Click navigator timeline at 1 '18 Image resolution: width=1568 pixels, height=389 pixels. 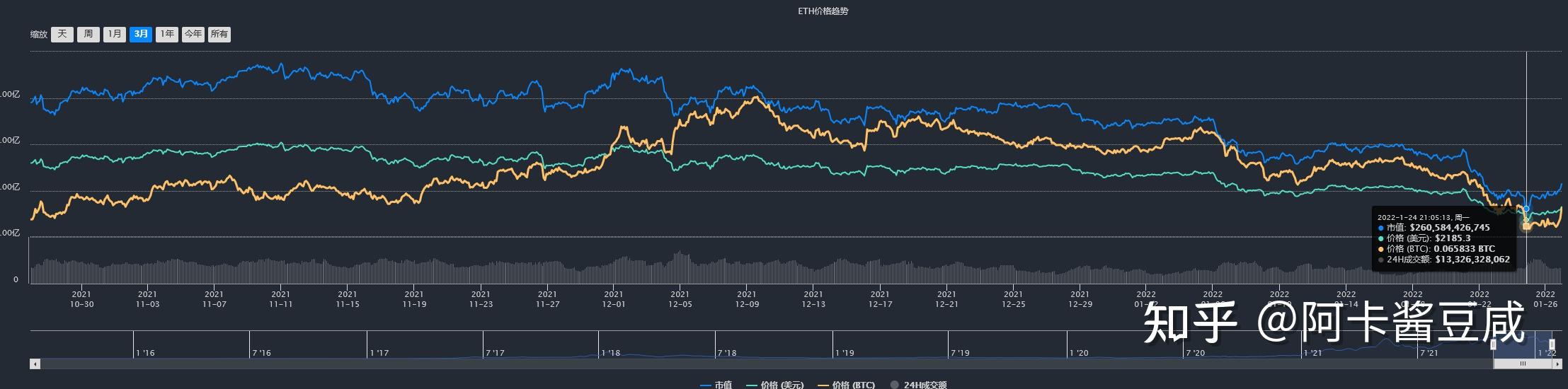pyautogui.click(x=610, y=352)
